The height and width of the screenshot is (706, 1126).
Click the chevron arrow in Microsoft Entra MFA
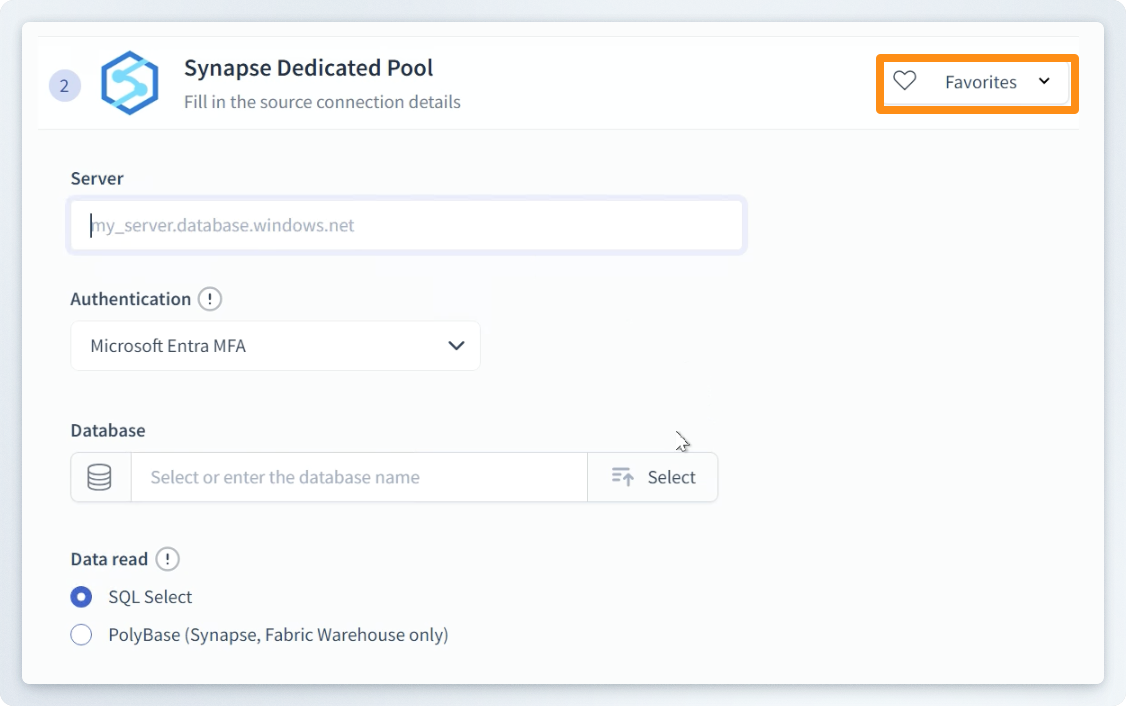pyautogui.click(x=456, y=346)
